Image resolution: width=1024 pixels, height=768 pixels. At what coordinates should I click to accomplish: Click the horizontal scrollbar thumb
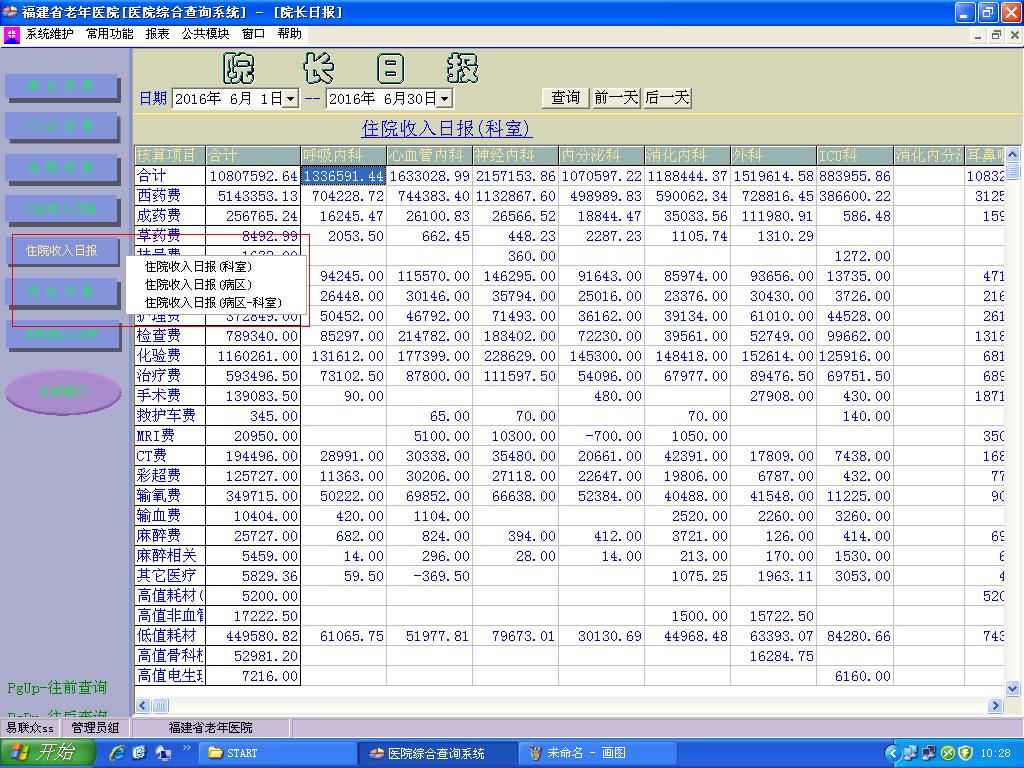[160, 705]
